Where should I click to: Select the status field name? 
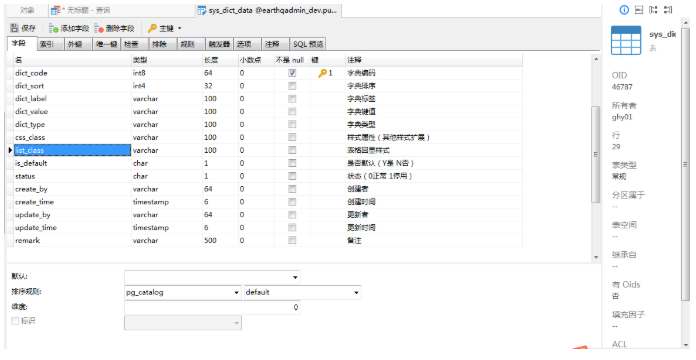(25, 176)
